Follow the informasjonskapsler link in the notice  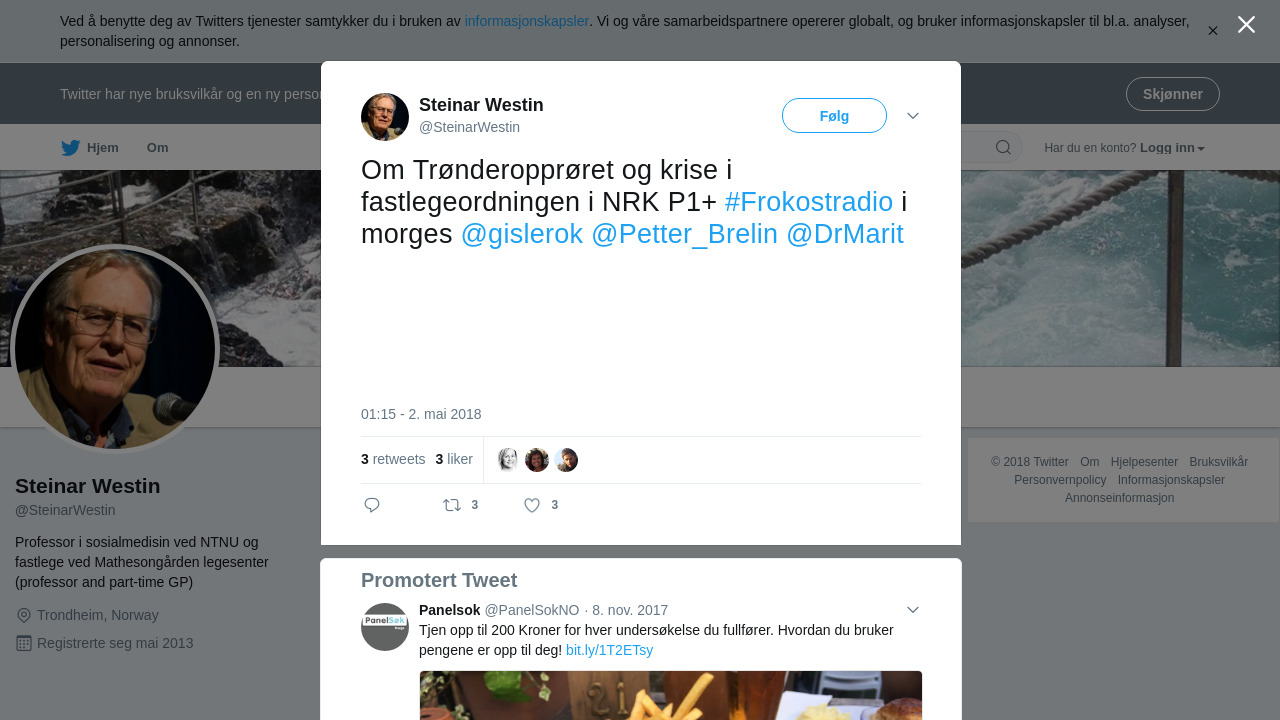[527, 21]
